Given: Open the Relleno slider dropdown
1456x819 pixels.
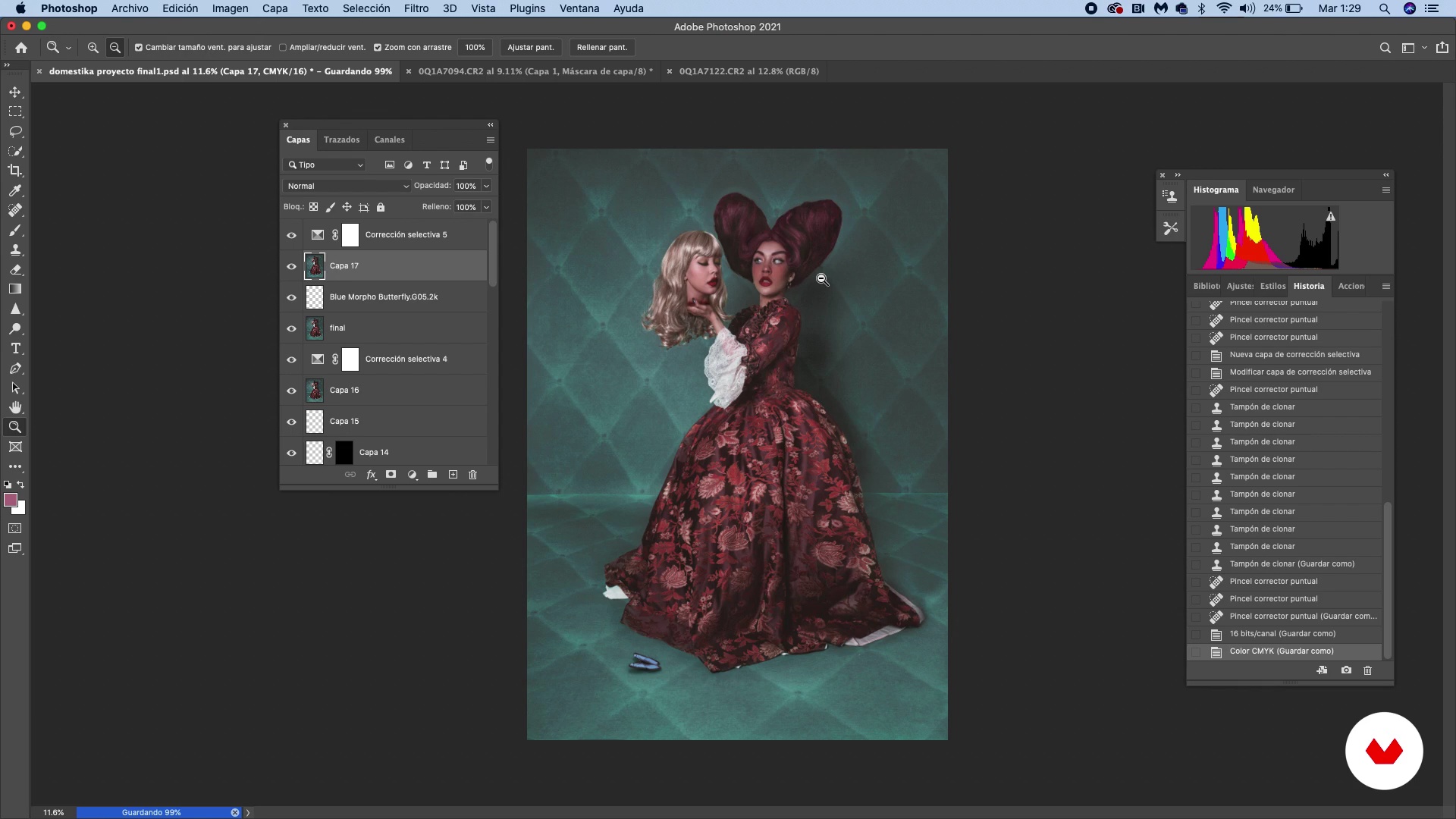Looking at the screenshot, I should click(x=486, y=207).
